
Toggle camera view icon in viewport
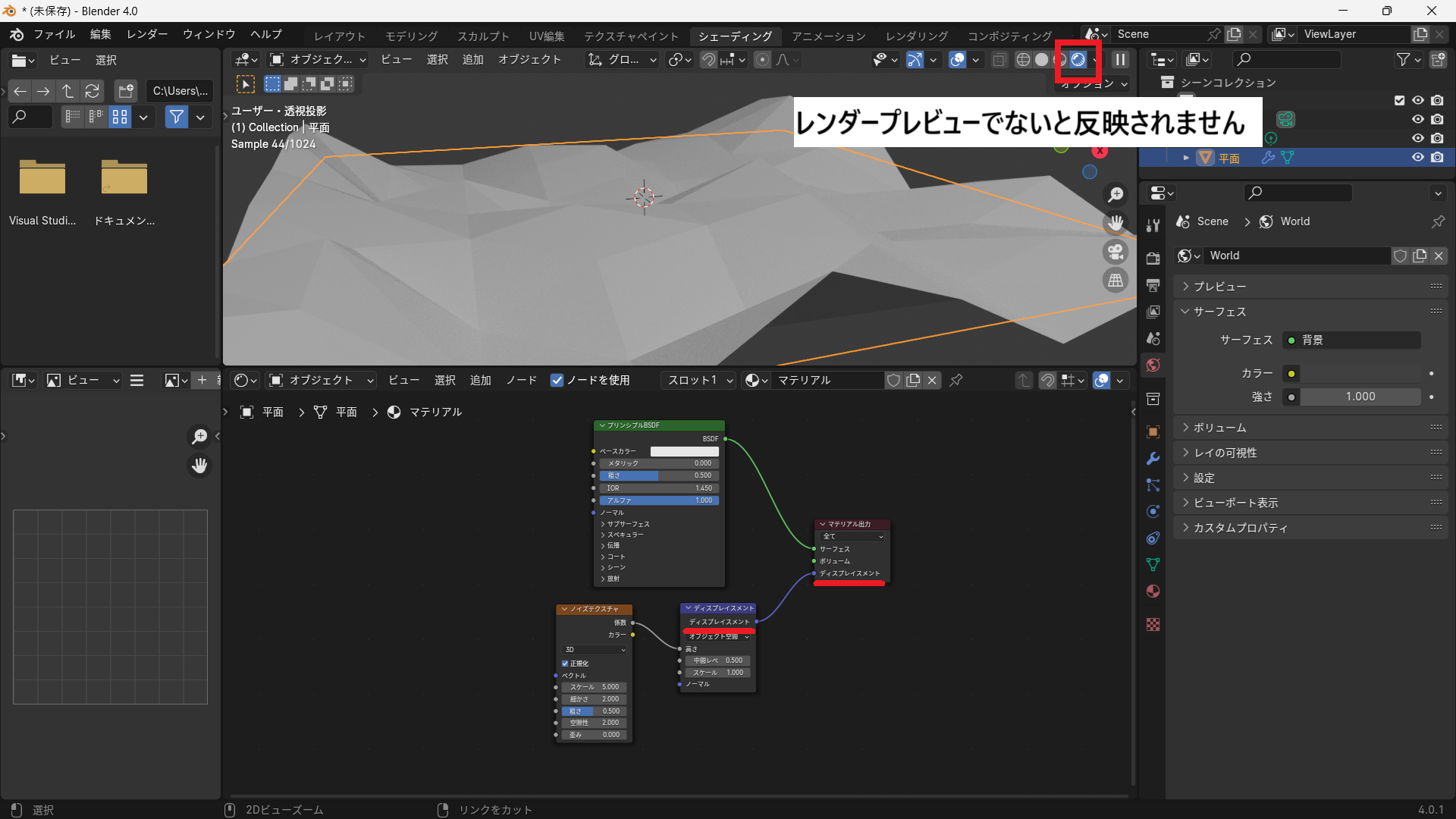point(1116,252)
